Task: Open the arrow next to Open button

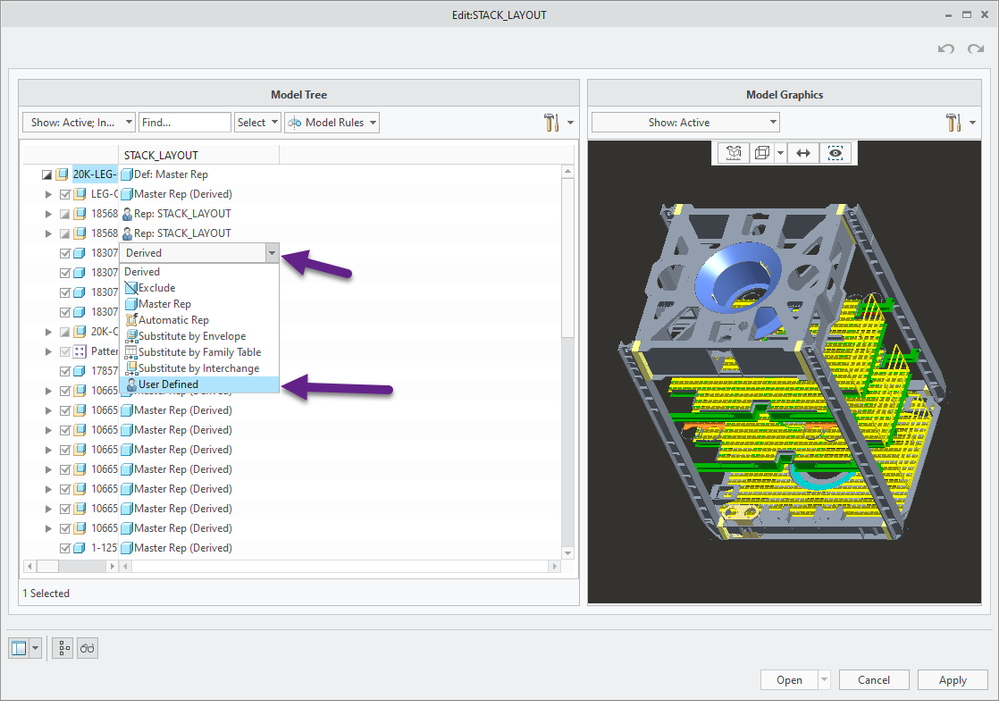Action: coord(824,680)
